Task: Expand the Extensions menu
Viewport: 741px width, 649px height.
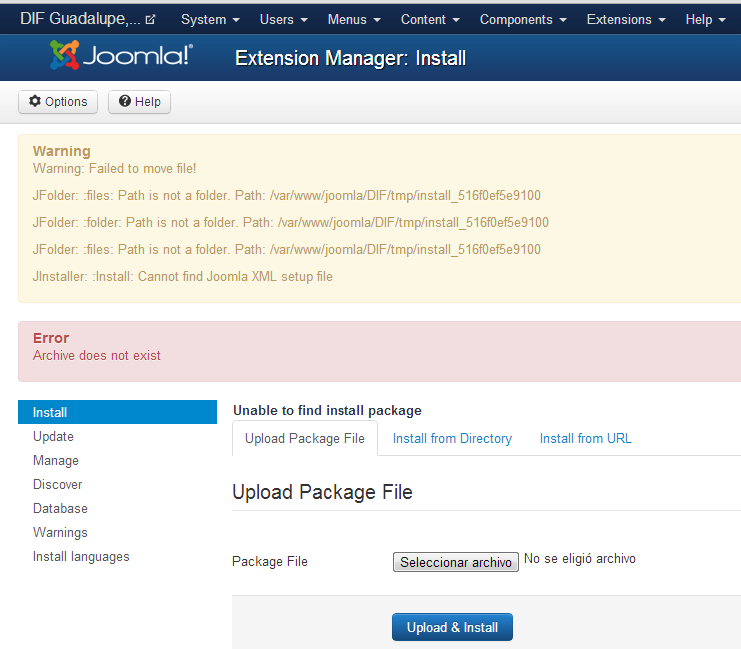Action: 626,19
